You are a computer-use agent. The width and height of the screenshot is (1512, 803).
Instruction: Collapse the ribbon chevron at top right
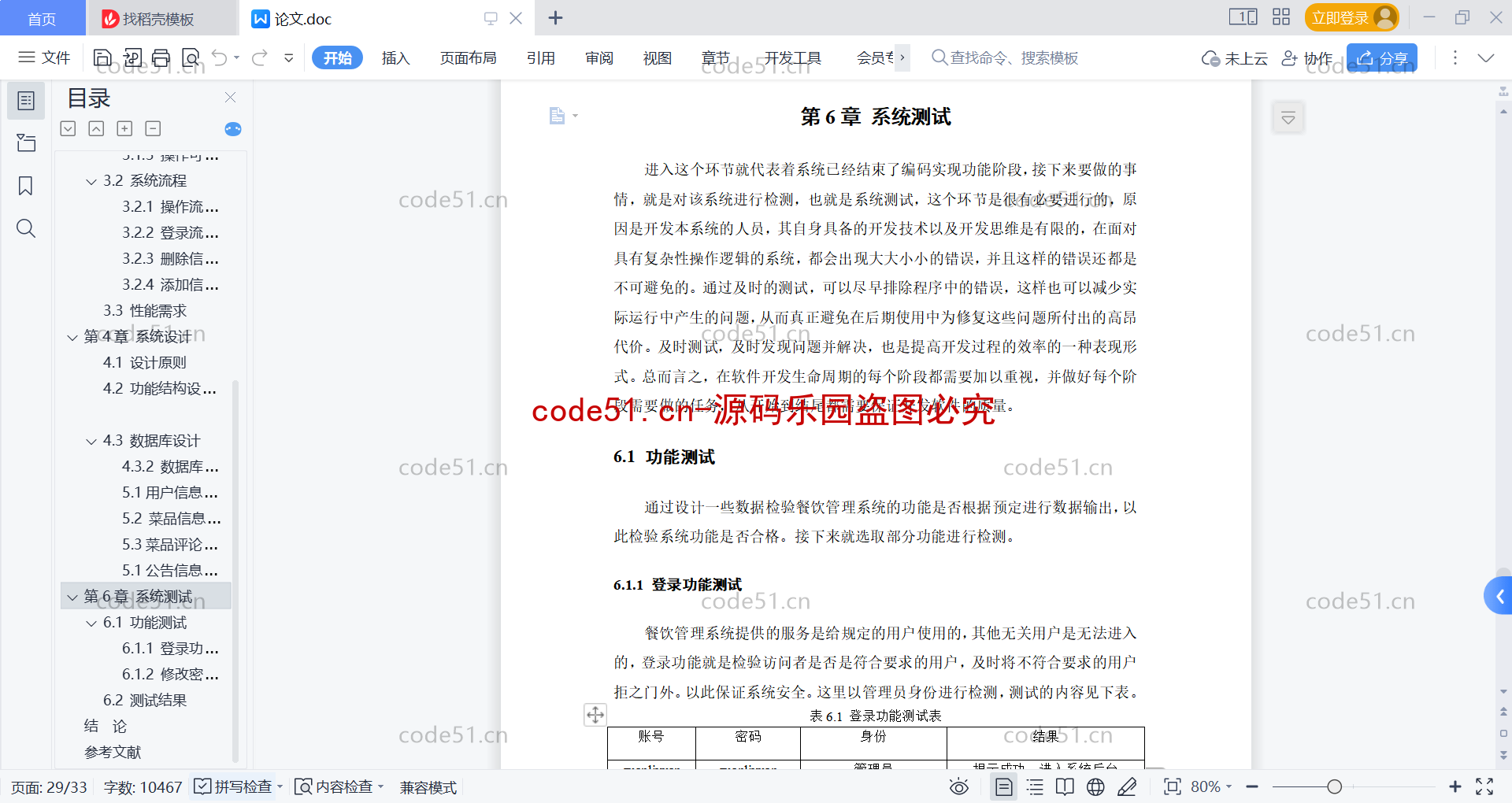[1486, 57]
